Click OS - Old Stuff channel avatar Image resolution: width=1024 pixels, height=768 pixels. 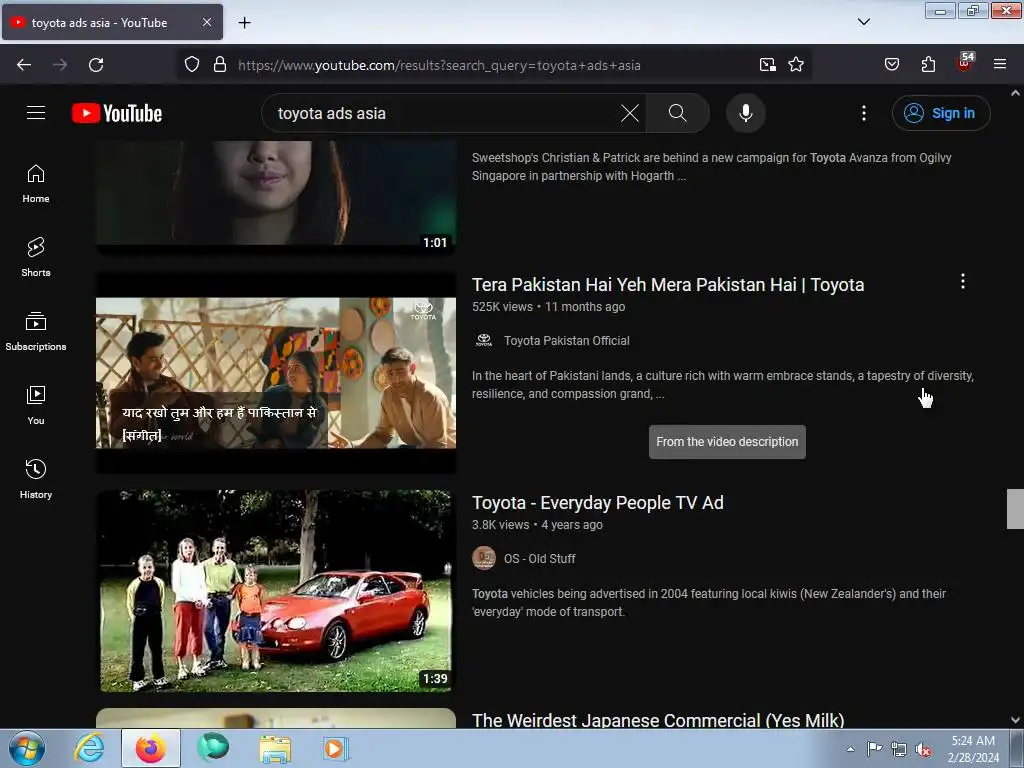click(x=483, y=558)
